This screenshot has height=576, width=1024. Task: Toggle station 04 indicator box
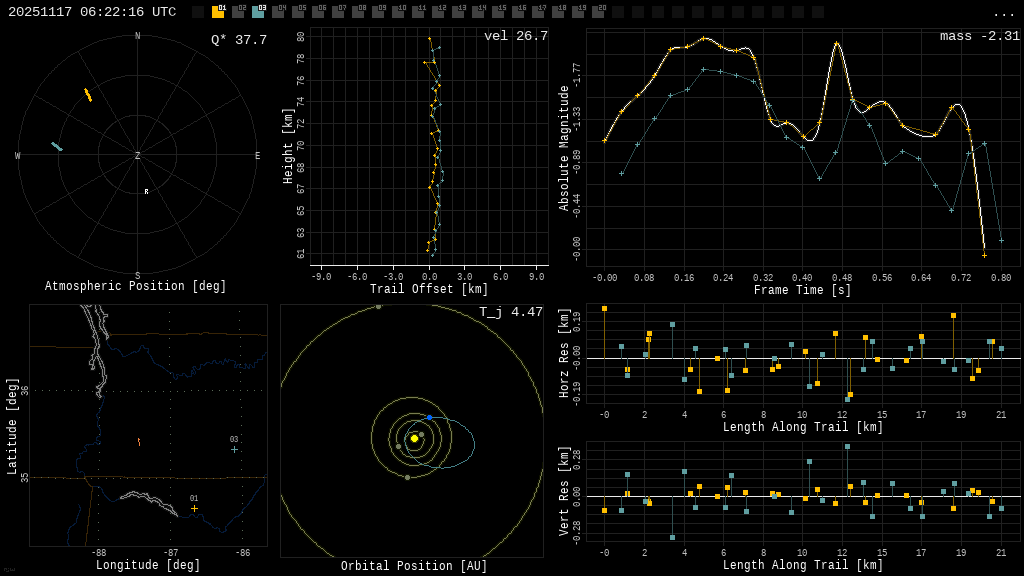click(278, 12)
